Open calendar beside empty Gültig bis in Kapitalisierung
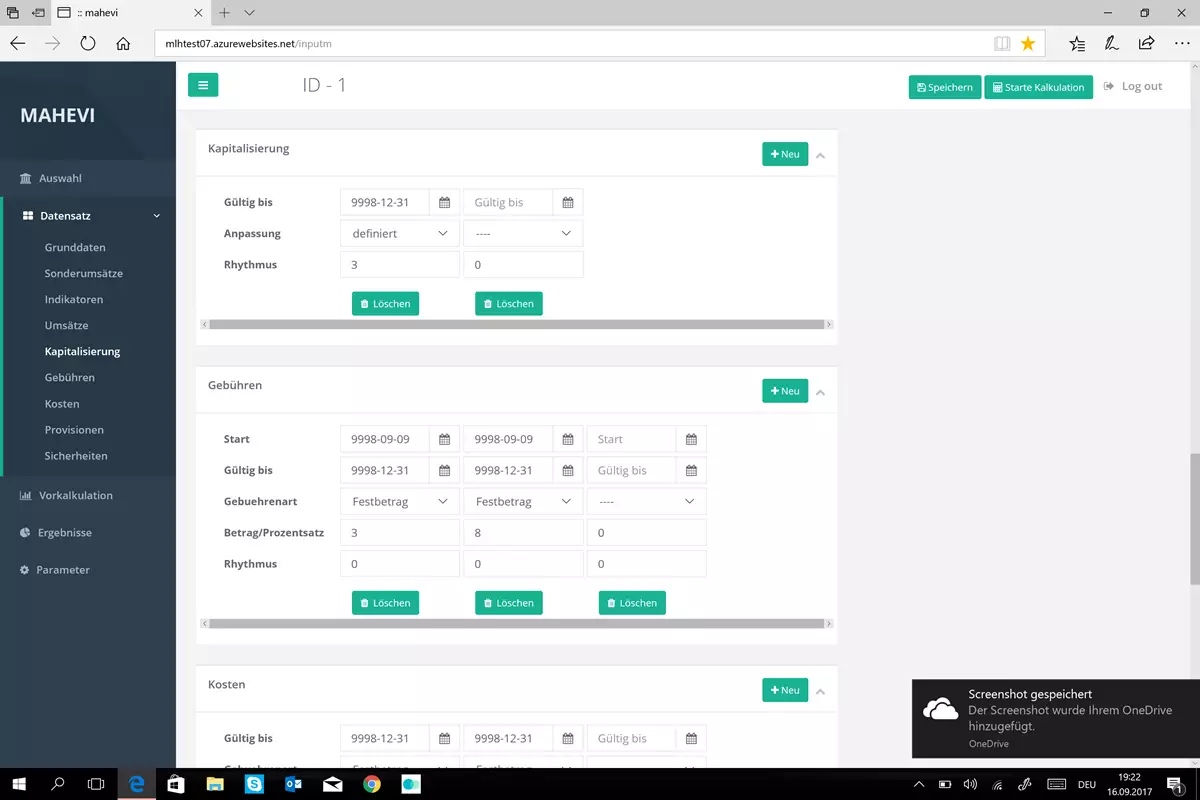1200x800 pixels. (568, 202)
